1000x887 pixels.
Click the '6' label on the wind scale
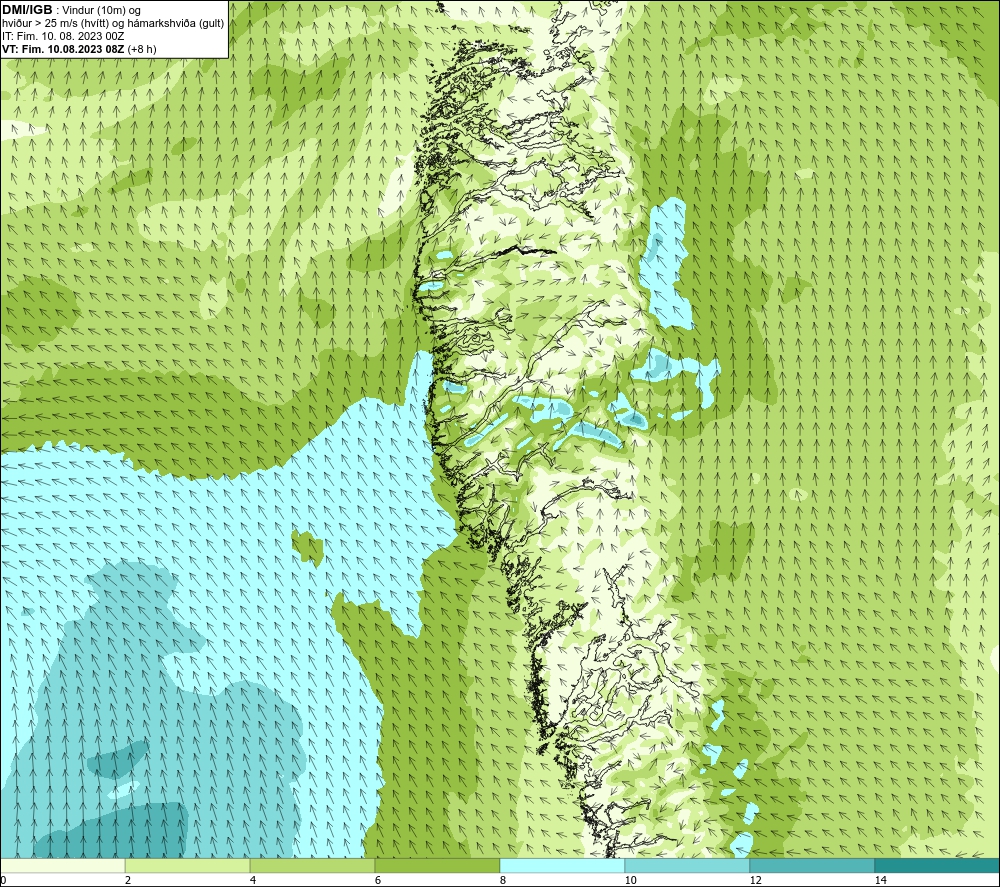point(378,880)
